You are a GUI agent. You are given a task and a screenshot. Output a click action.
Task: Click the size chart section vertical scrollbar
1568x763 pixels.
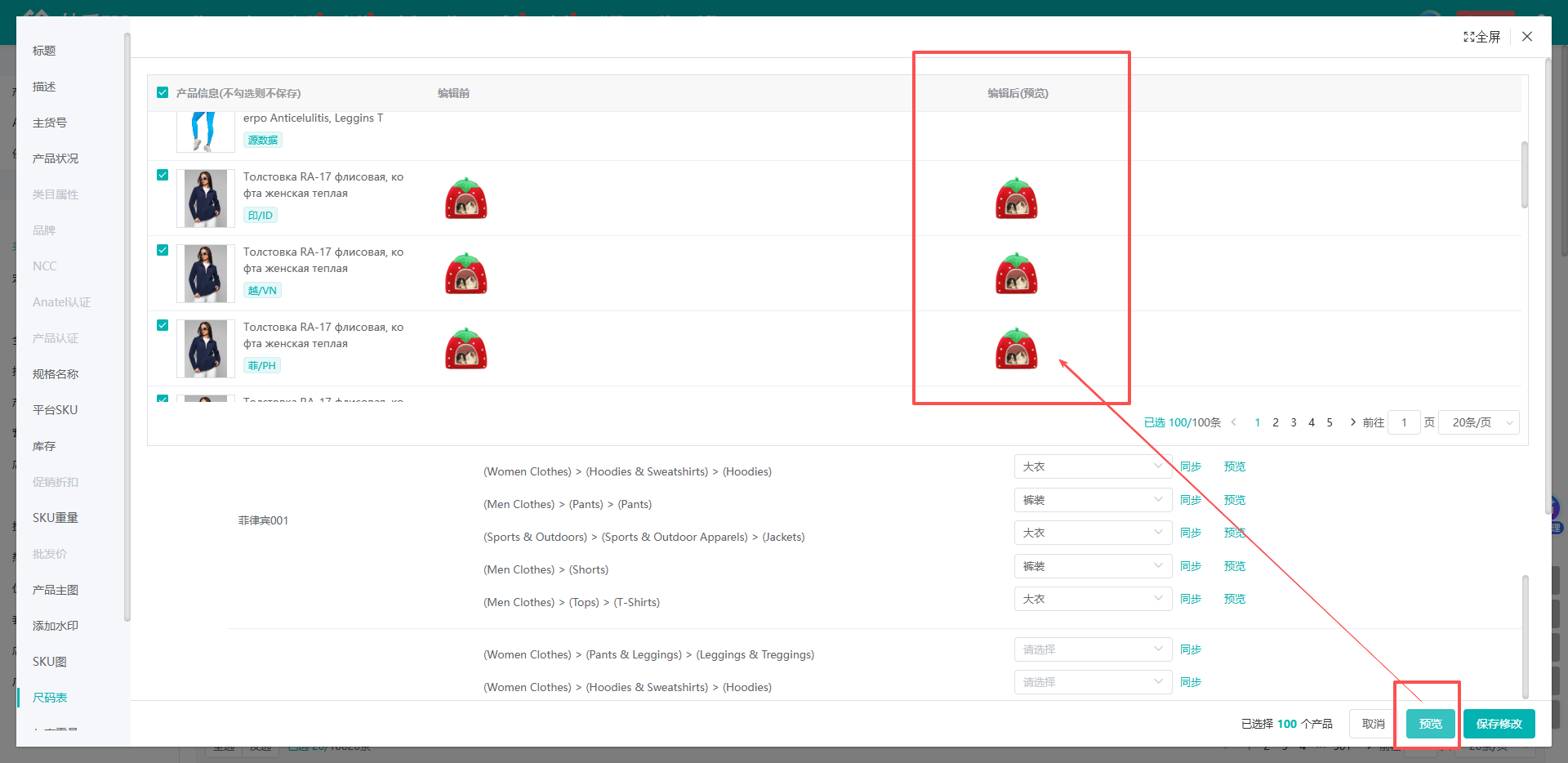click(x=1525, y=637)
